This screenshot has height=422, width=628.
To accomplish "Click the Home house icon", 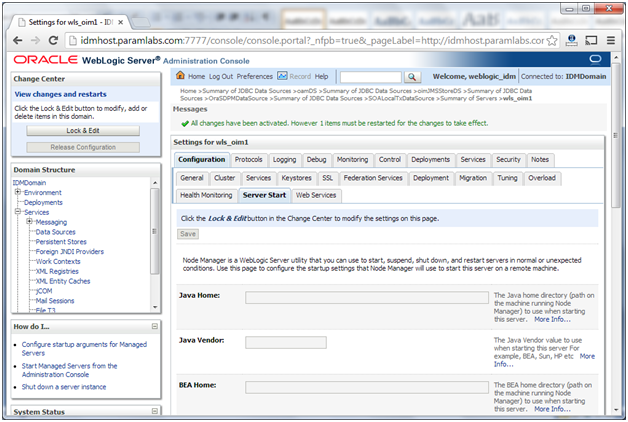I will click(x=180, y=75).
